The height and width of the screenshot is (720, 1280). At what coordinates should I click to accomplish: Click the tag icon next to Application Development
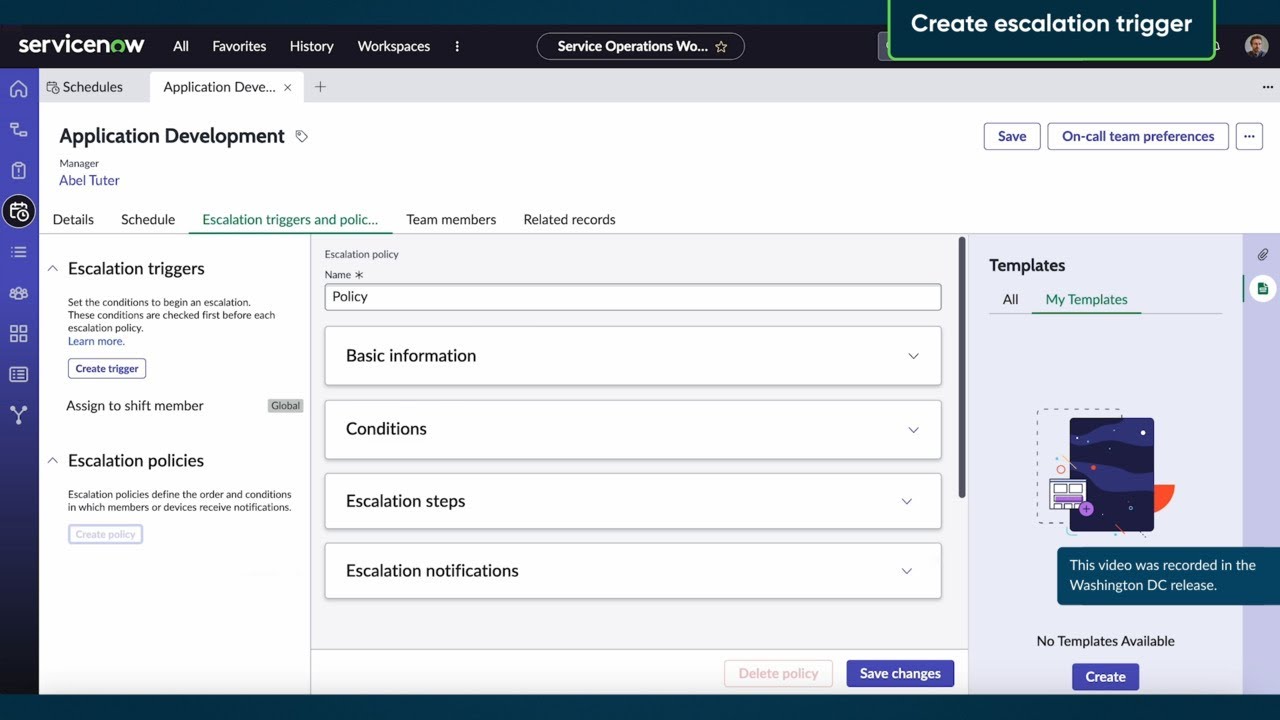pos(302,136)
